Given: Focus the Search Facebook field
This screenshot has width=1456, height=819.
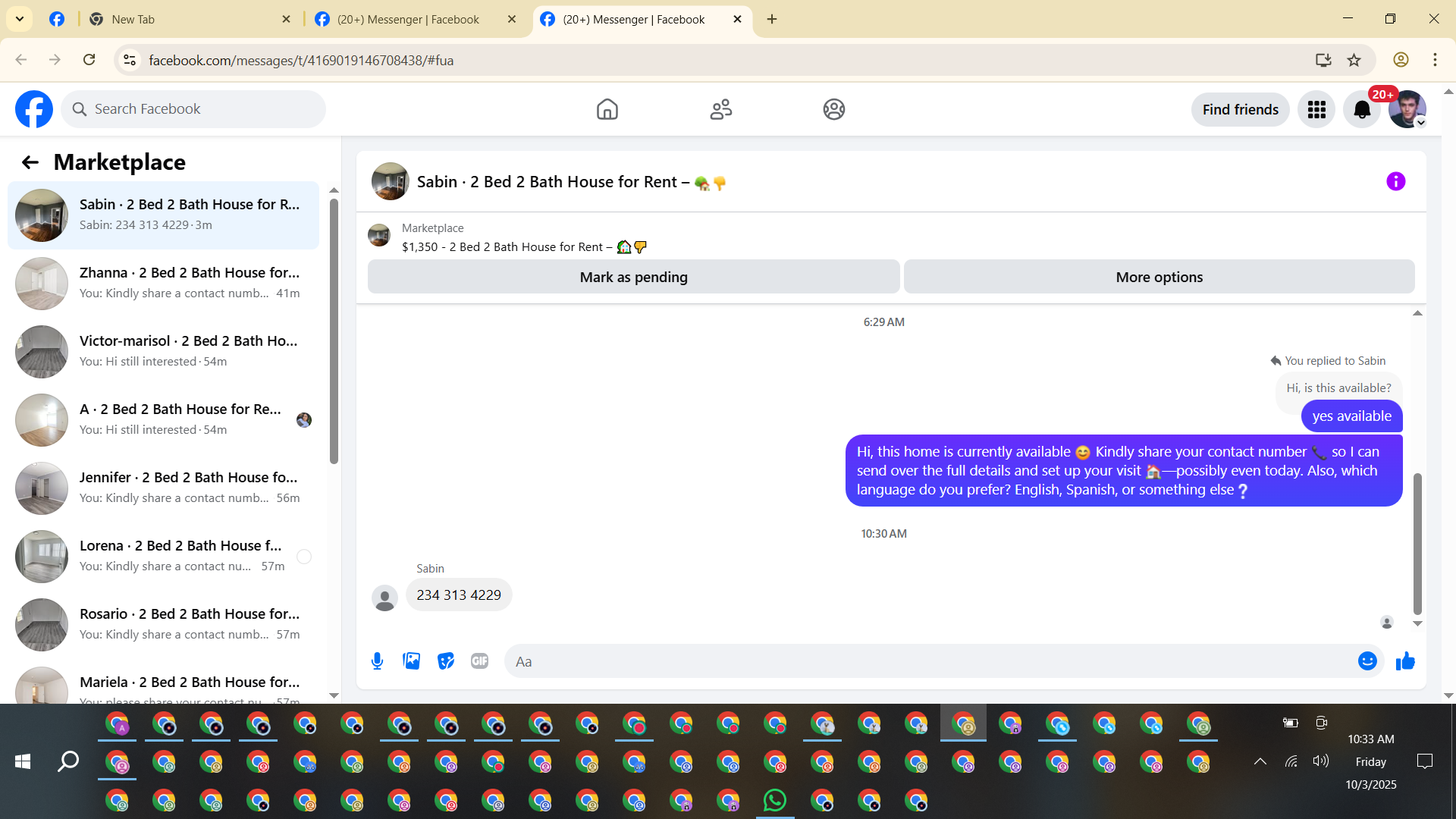Looking at the screenshot, I should click(193, 109).
